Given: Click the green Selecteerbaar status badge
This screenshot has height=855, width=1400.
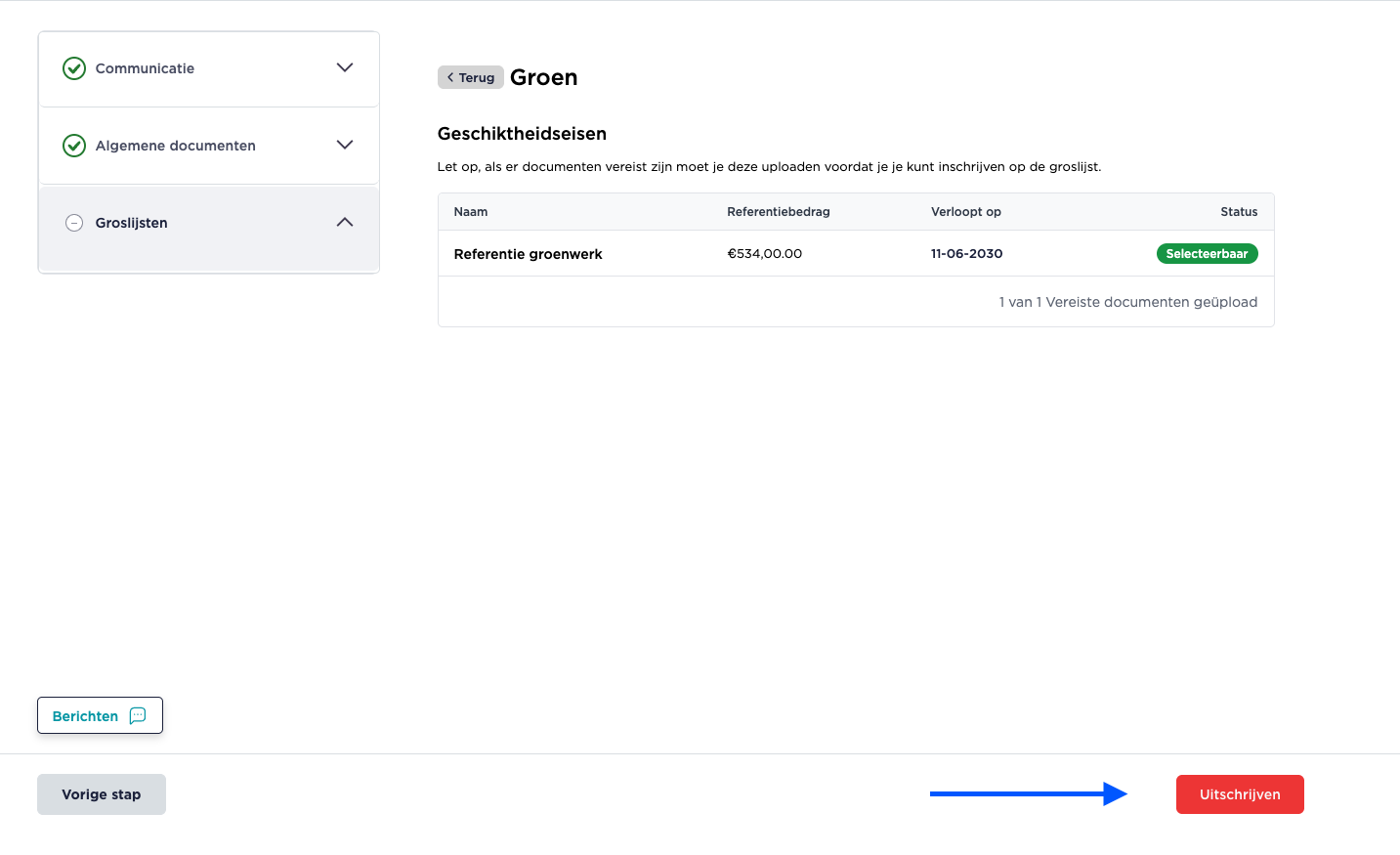Looking at the screenshot, I should [1207, 254].
